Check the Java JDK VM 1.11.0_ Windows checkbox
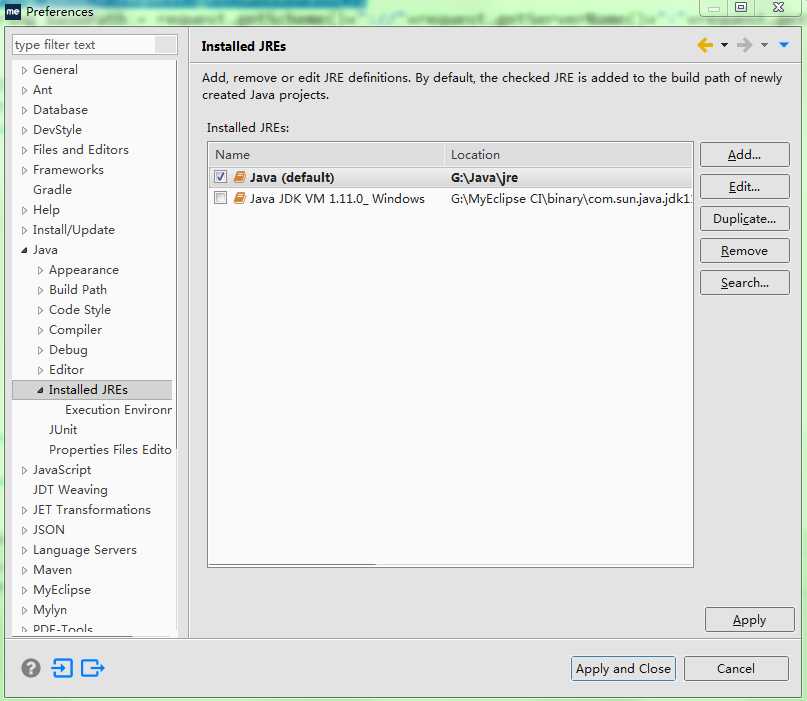This screenshot has width=807, height=701. point(220,198)
